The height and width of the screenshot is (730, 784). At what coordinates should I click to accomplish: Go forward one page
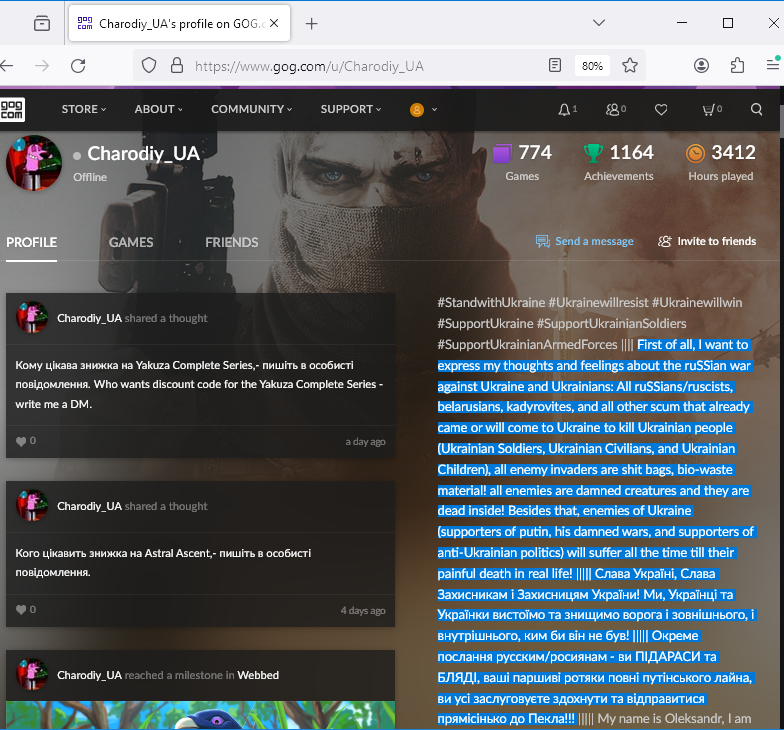pyautogui.click(x=42, y=66)
